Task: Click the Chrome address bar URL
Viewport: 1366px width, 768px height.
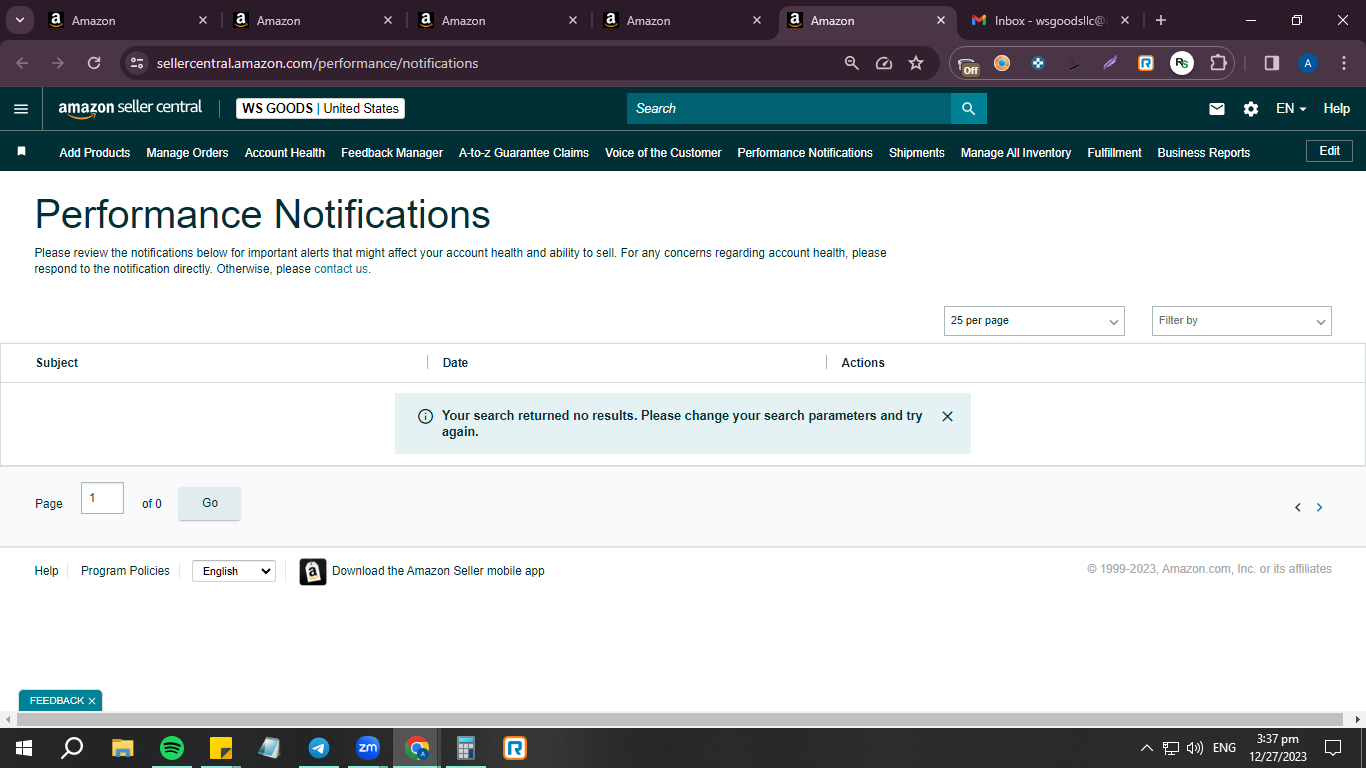Action: point(318,63)
